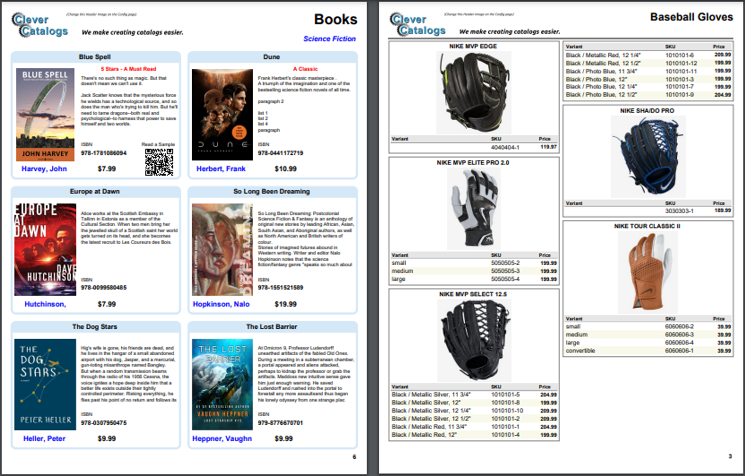Select SKU 1010101-12
Screen dimensions: 746x476
(x=681, y=63)
